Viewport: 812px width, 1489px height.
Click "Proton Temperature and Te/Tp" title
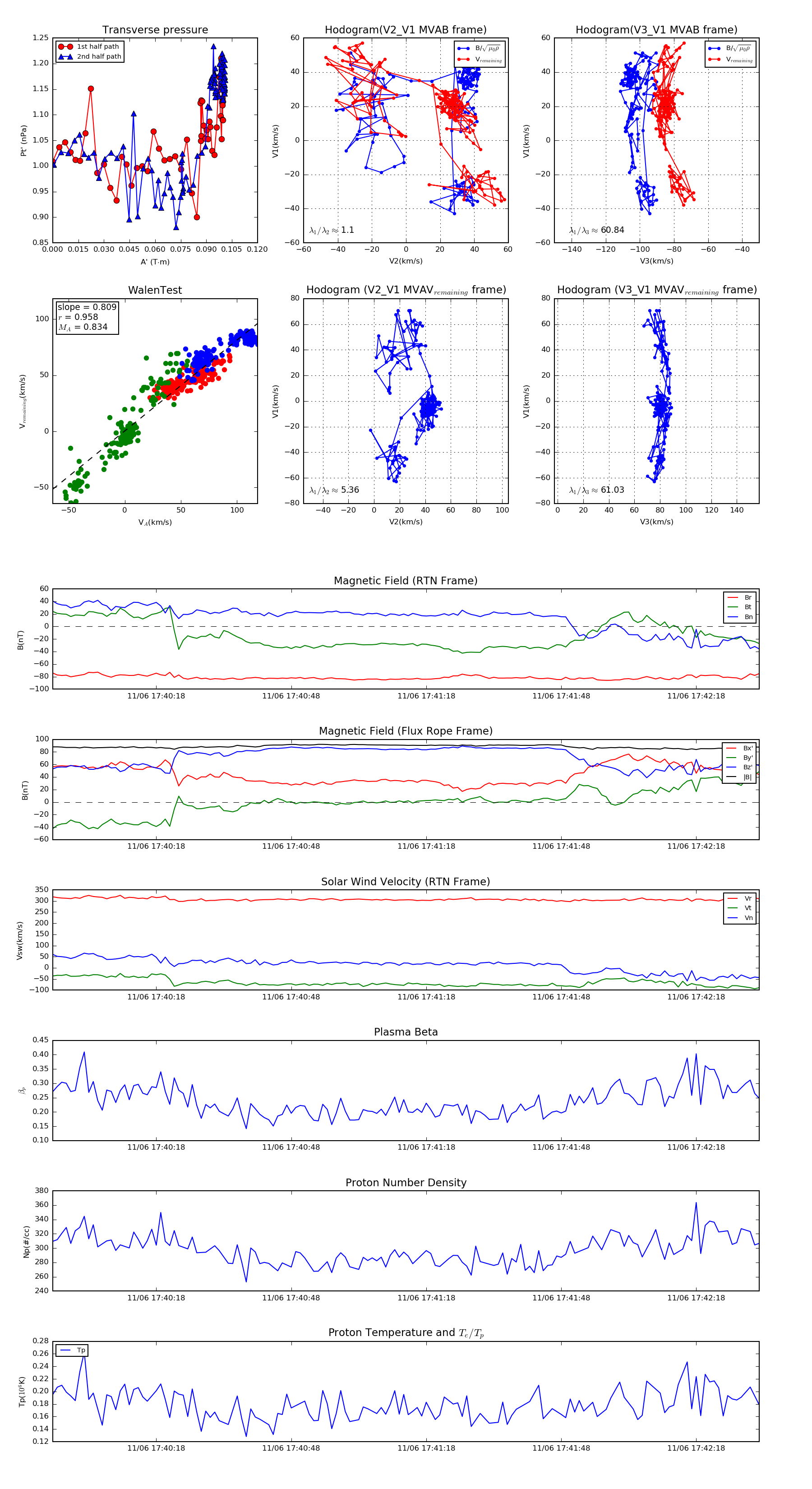406,1333
